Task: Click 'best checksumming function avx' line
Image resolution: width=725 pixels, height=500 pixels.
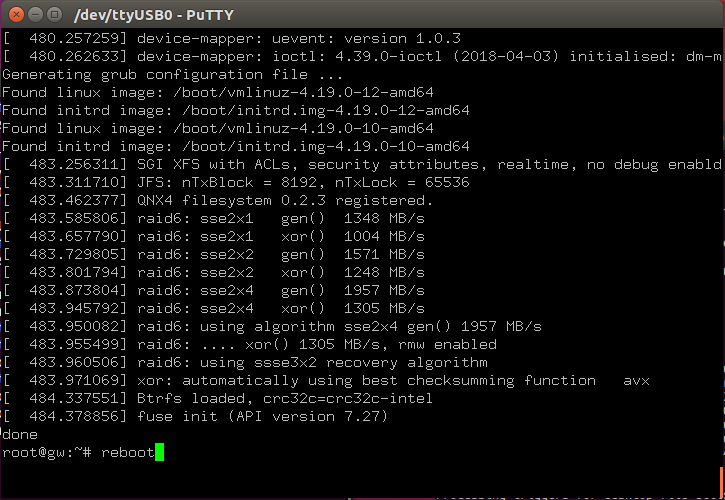Action: coord(326,381)
